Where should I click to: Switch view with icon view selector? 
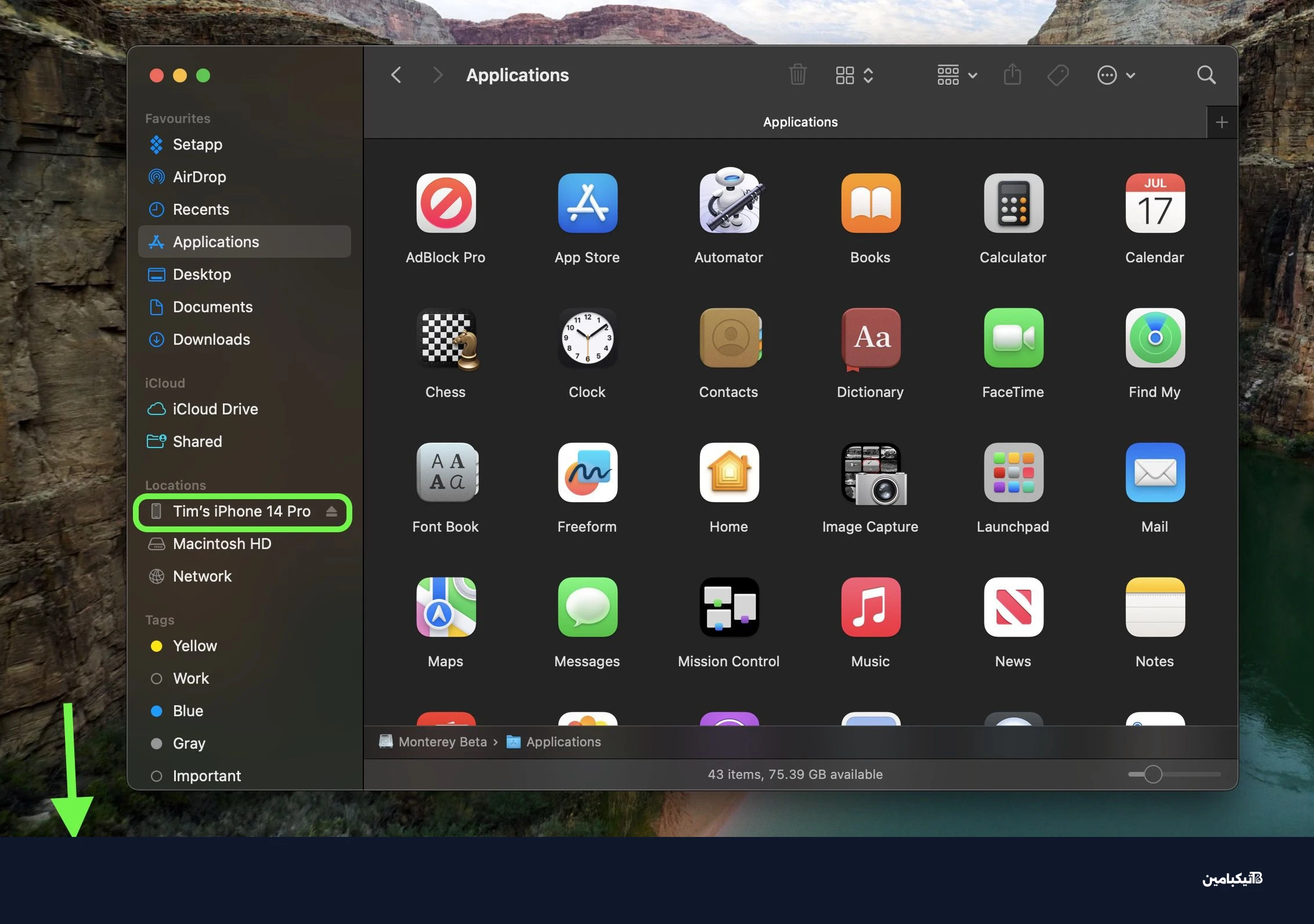coord(854,75)
